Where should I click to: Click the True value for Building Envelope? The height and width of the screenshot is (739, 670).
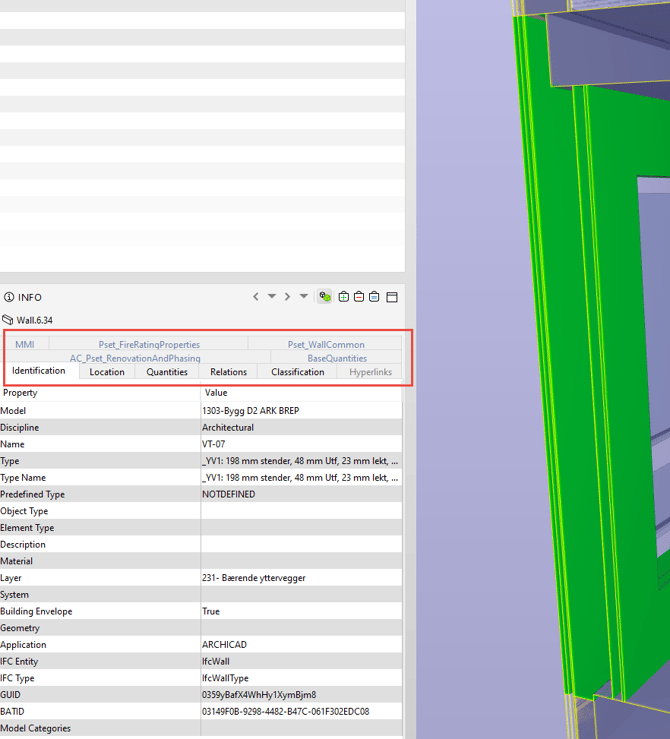point(211,611)
